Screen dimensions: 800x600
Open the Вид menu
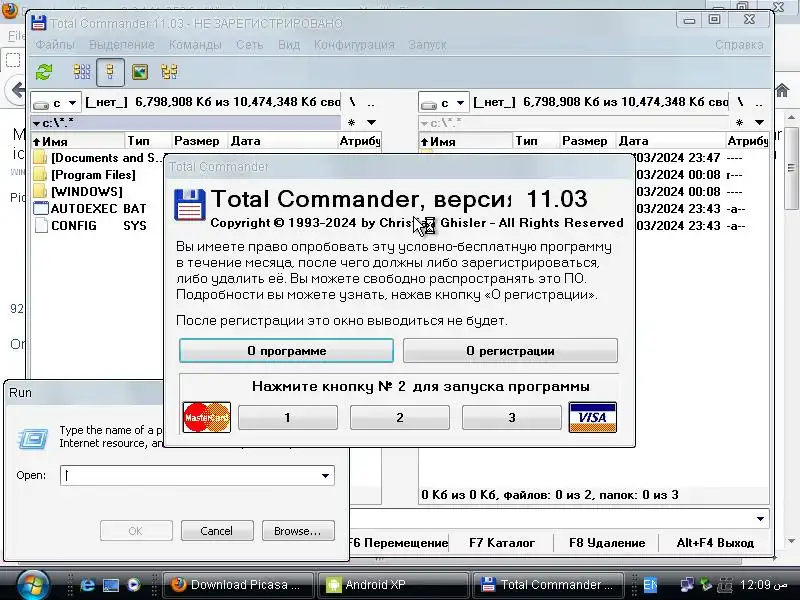click(x=289, y=45)
